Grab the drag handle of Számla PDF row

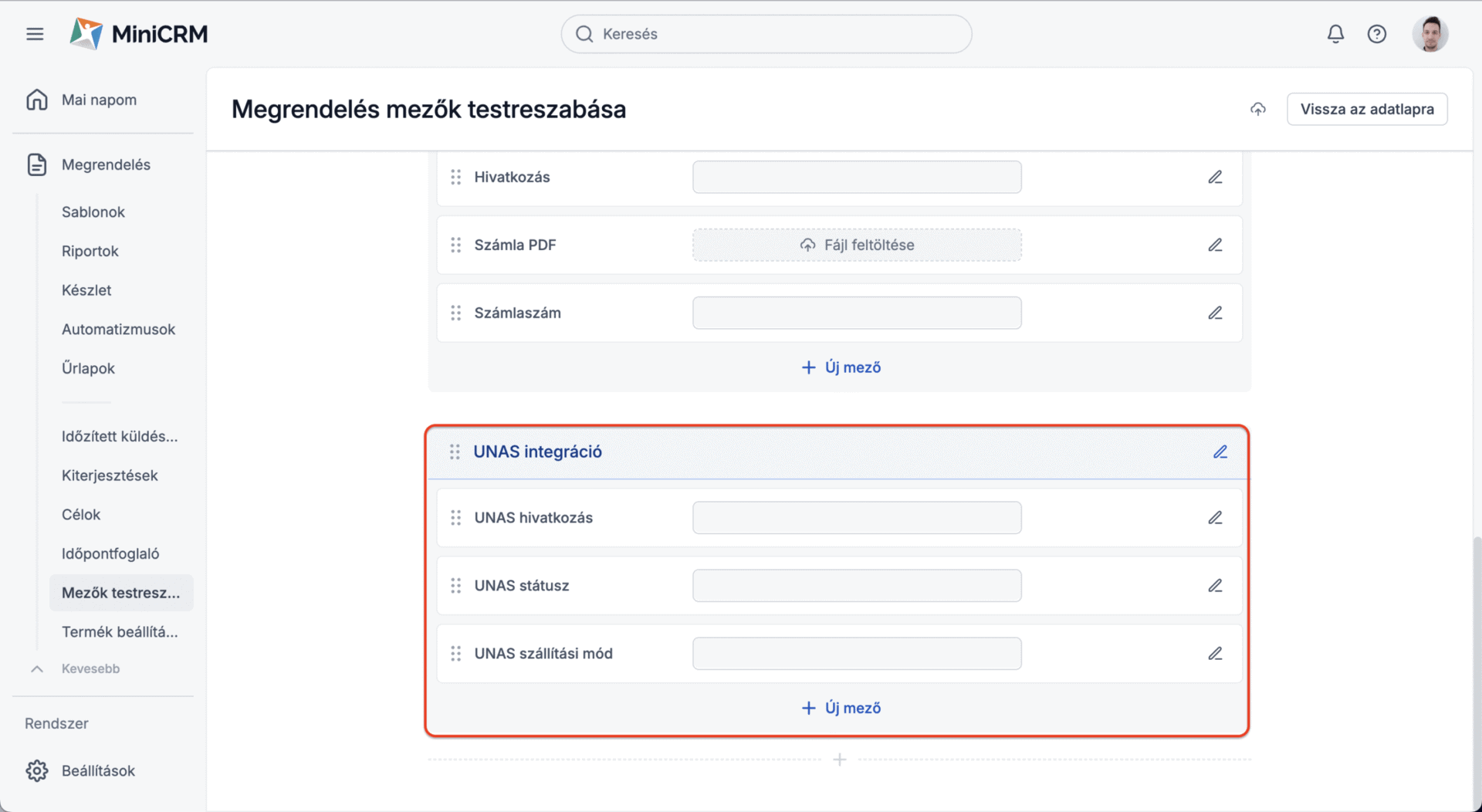(x=456, y=245)
